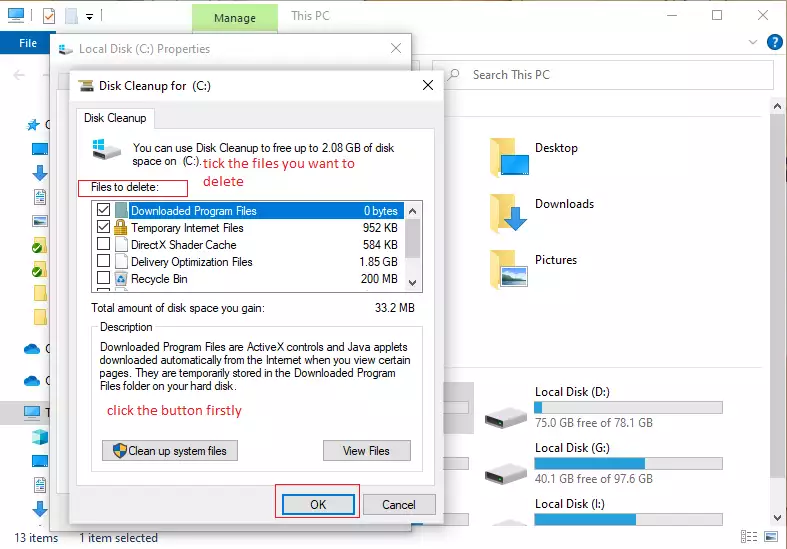Select the Temporary Internet Files entry

click(x=249, y=227)
